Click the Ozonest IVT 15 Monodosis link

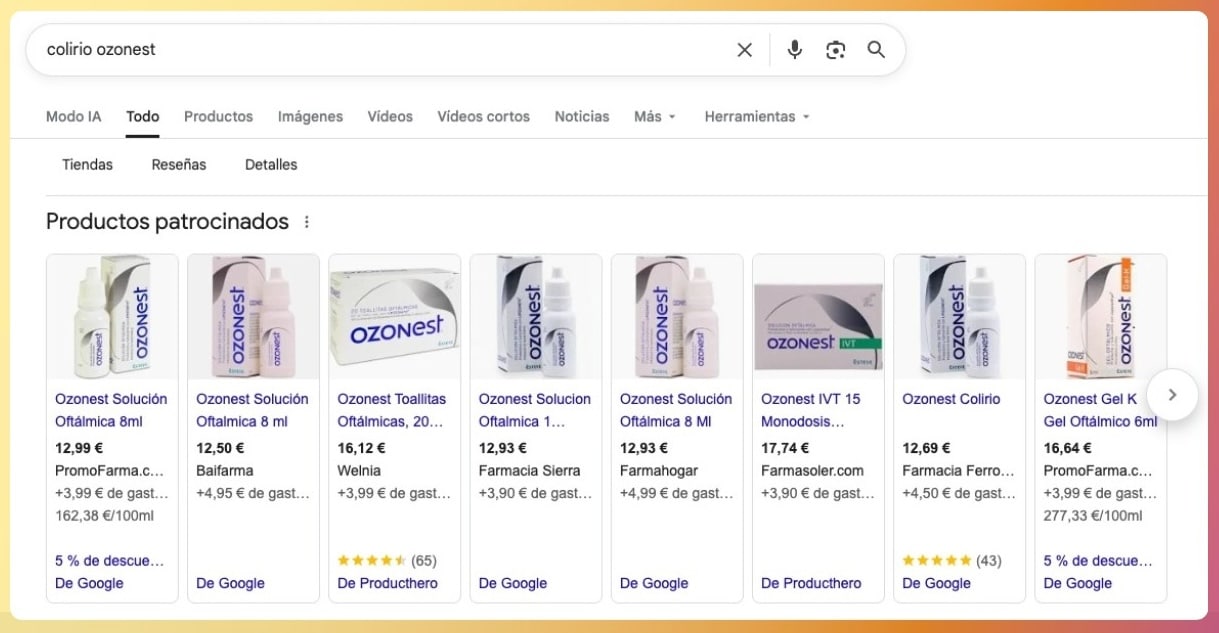(813, 409)
